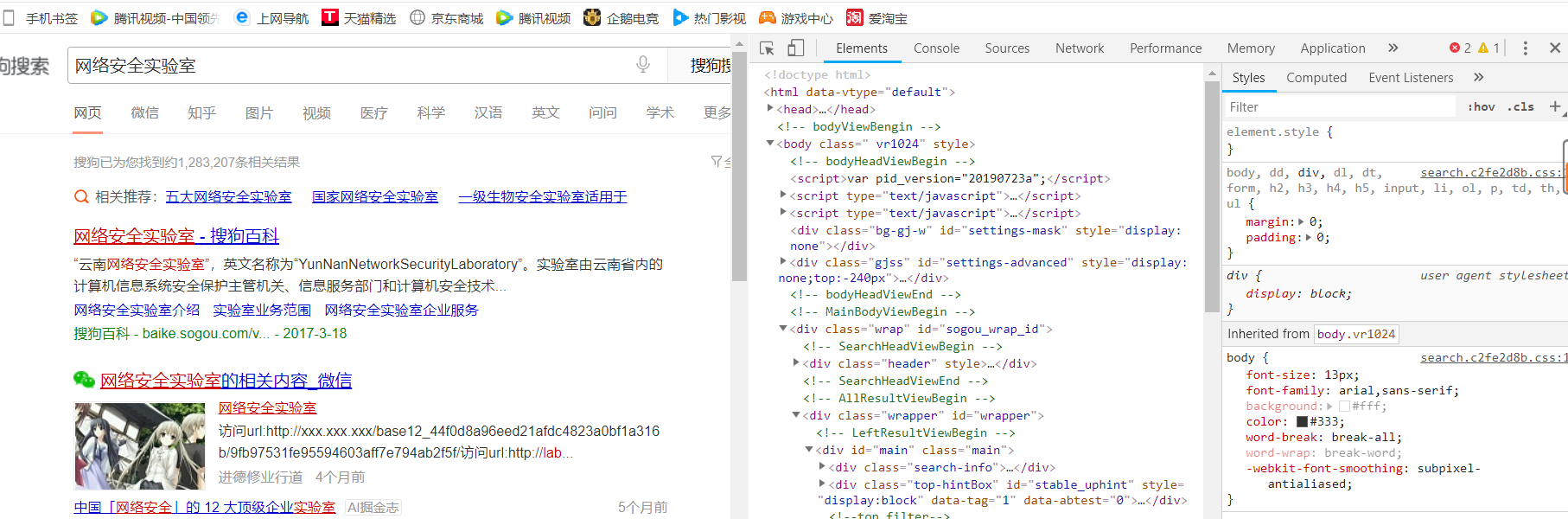Screen dimensions: 1568x519
Task: Click the orange search icon beside 相关推荐
Action: coord(81,197)
